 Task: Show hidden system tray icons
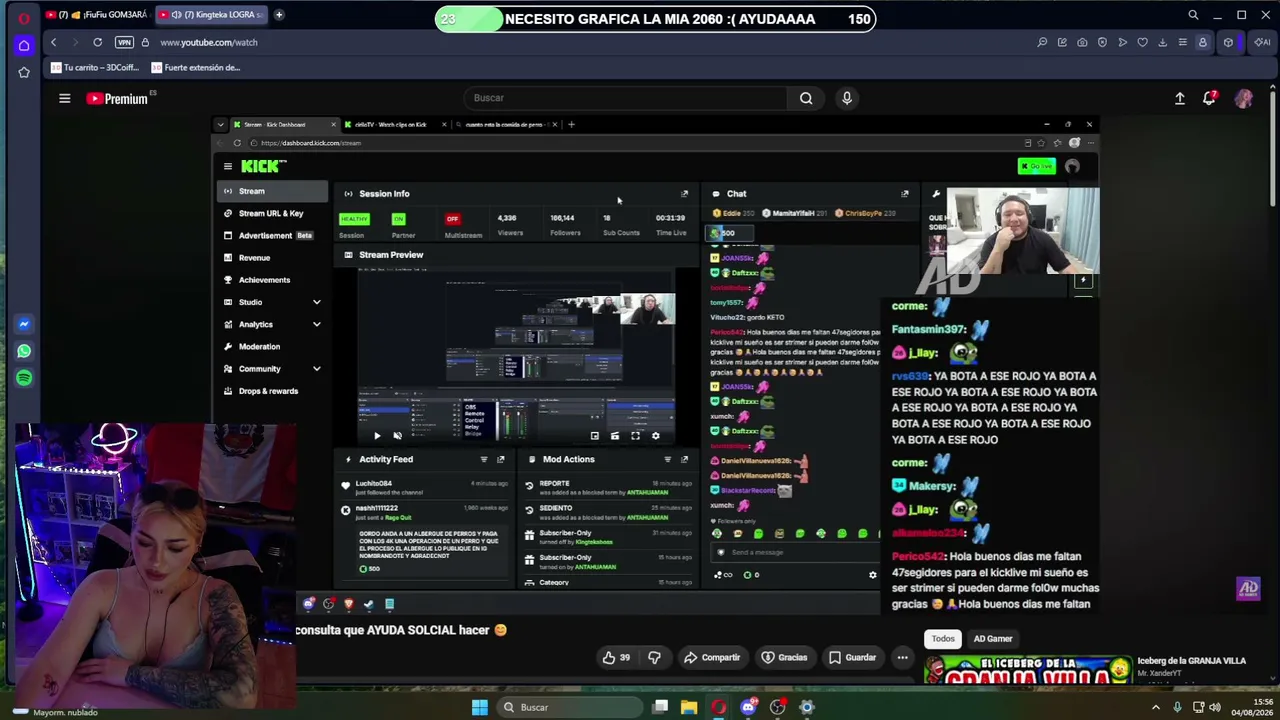pyautogui.click(x=1156, y=707)
